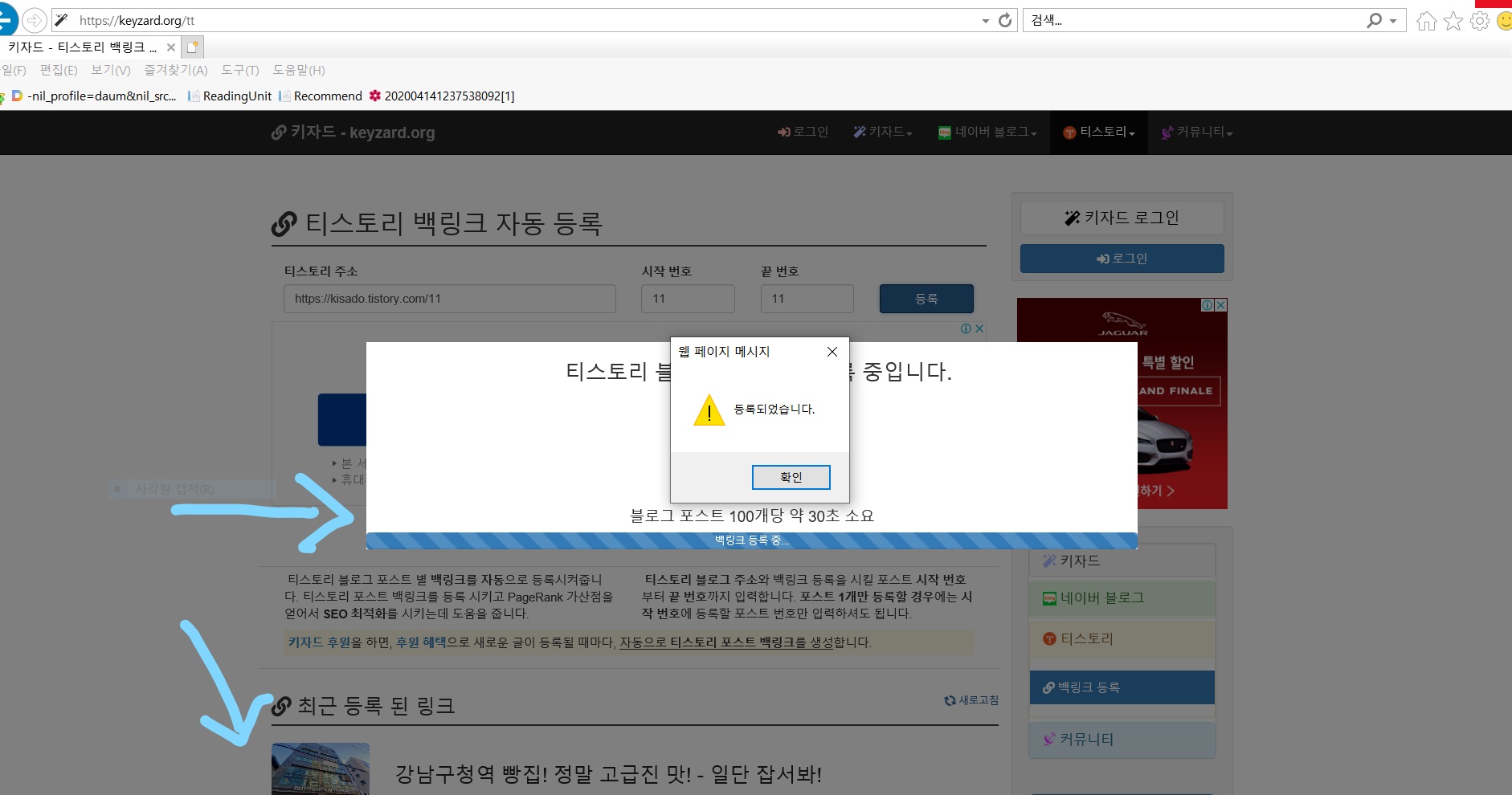Screen dimensions: 1512x795
Task: Click the sidebar blue 로그인 button
Action: point(1122,259)
